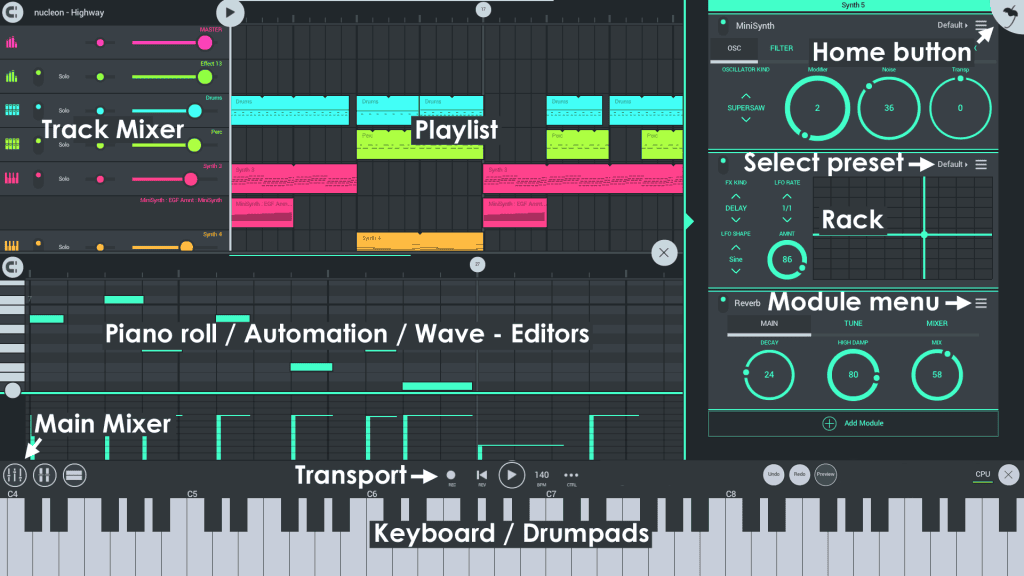Image resolution: width=1024 pixels, height=576 pixels.
Task: Toggle the MiniSynth power switch
Action: pyautogui.click(x=722, y=26)
